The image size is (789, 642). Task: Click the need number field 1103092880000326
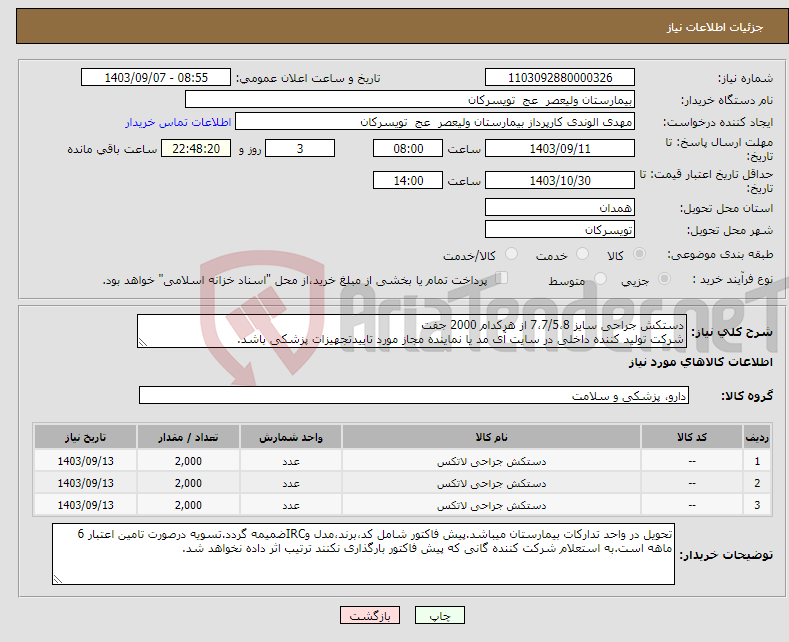(560, 77)
